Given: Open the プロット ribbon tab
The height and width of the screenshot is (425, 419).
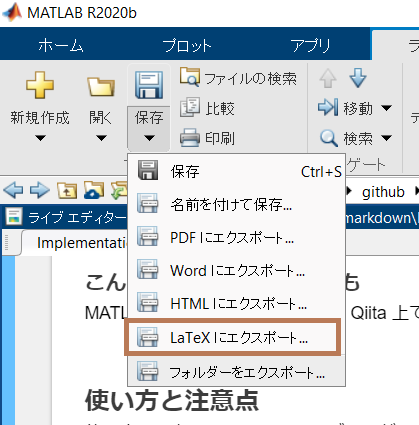Looking at the screenshot, I should point(187,45).
